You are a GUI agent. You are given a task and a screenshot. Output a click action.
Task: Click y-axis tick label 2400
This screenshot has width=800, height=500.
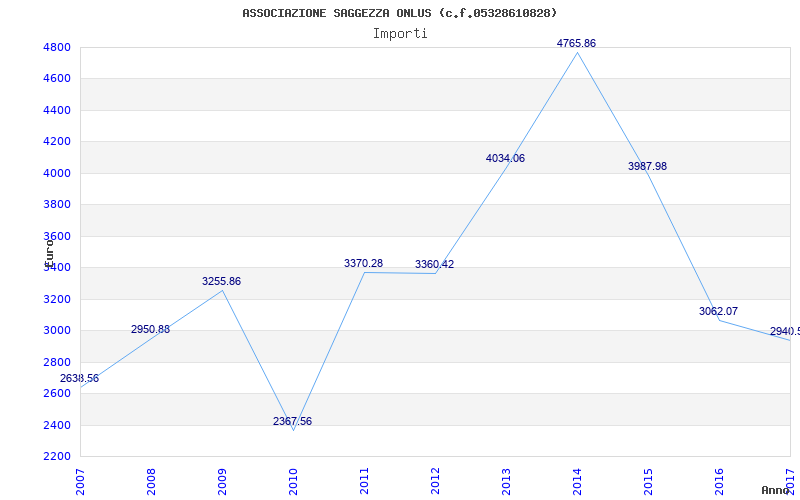click(x=56, y=426)
